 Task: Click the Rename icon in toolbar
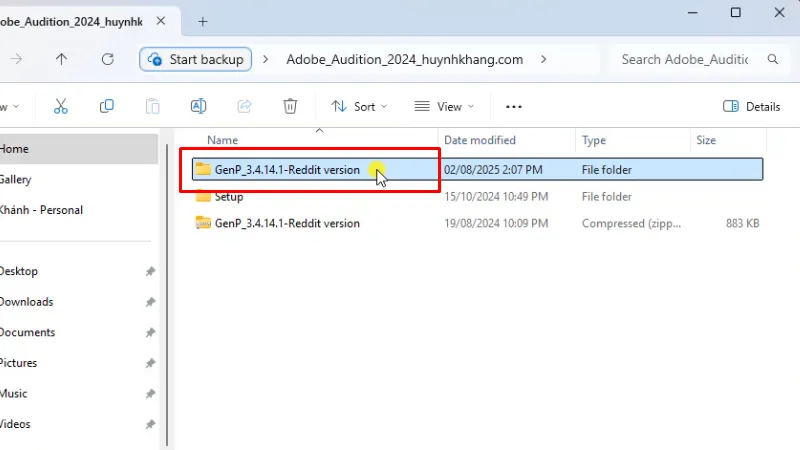[x=198, y=106]
